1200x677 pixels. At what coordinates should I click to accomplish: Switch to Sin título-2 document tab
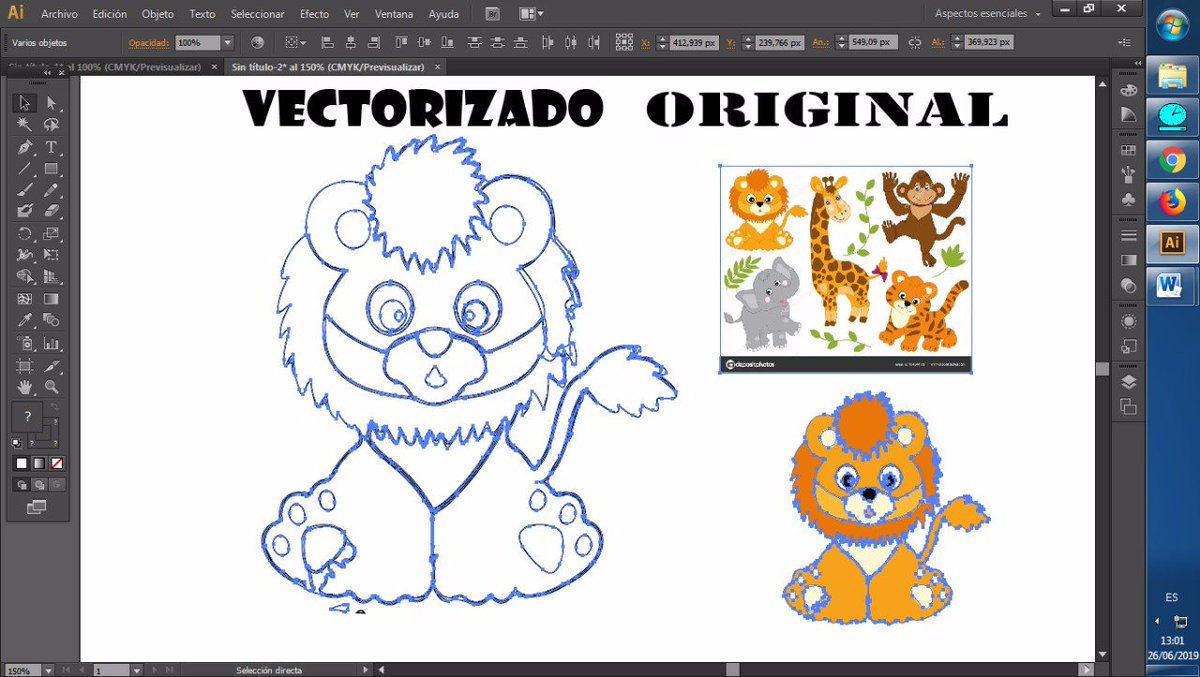(x=328, y=67)
